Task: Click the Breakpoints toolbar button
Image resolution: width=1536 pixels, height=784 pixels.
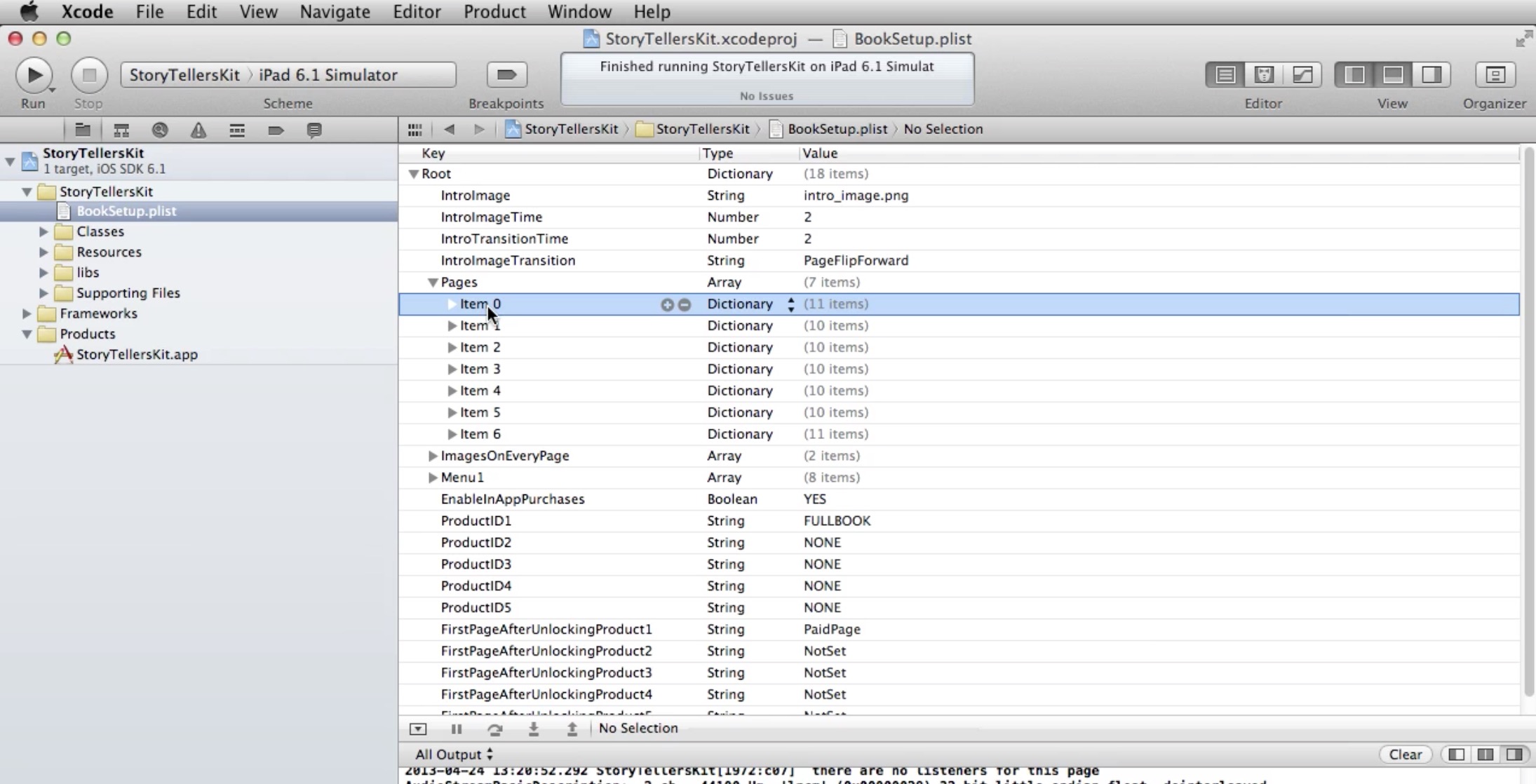Action: 506,75
